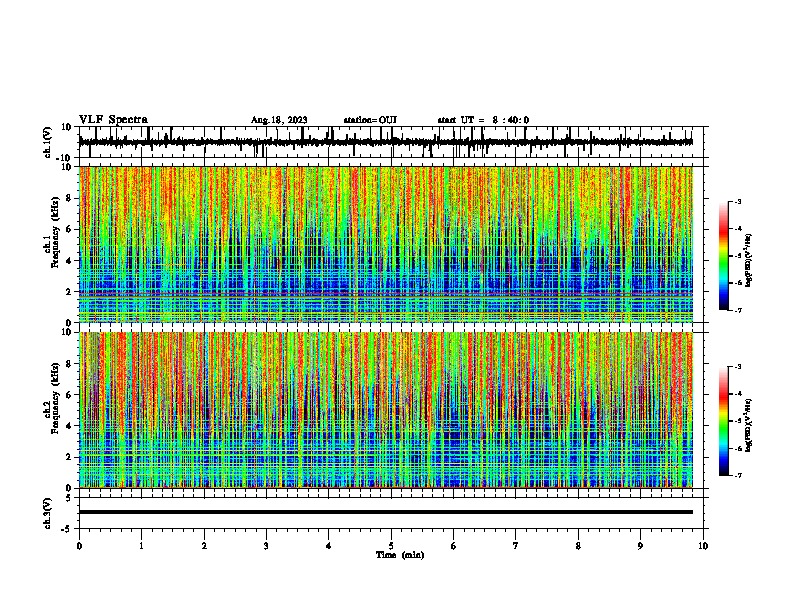
Task: Click the "start UT = 8:40:0" text
Action: pyautogui.click(x=483, y=120)
